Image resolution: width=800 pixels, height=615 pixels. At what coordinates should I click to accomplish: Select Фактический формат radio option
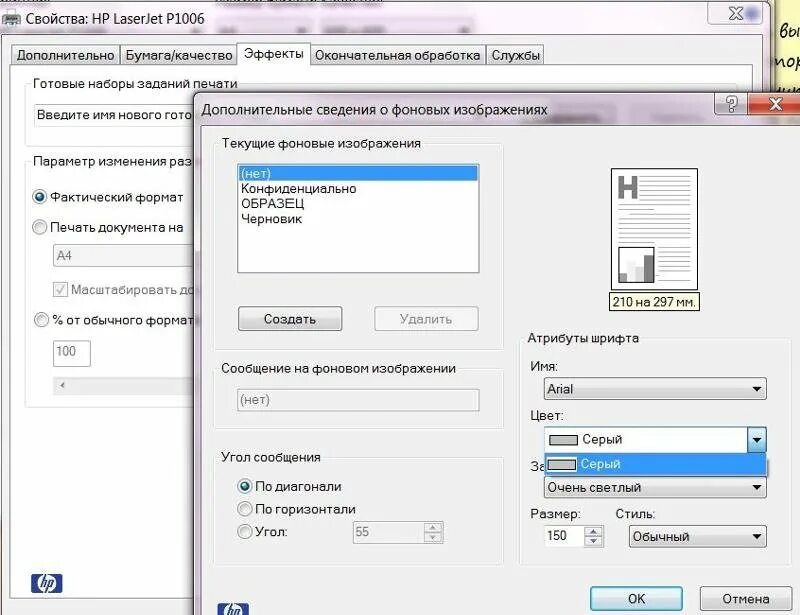point(39,197)
